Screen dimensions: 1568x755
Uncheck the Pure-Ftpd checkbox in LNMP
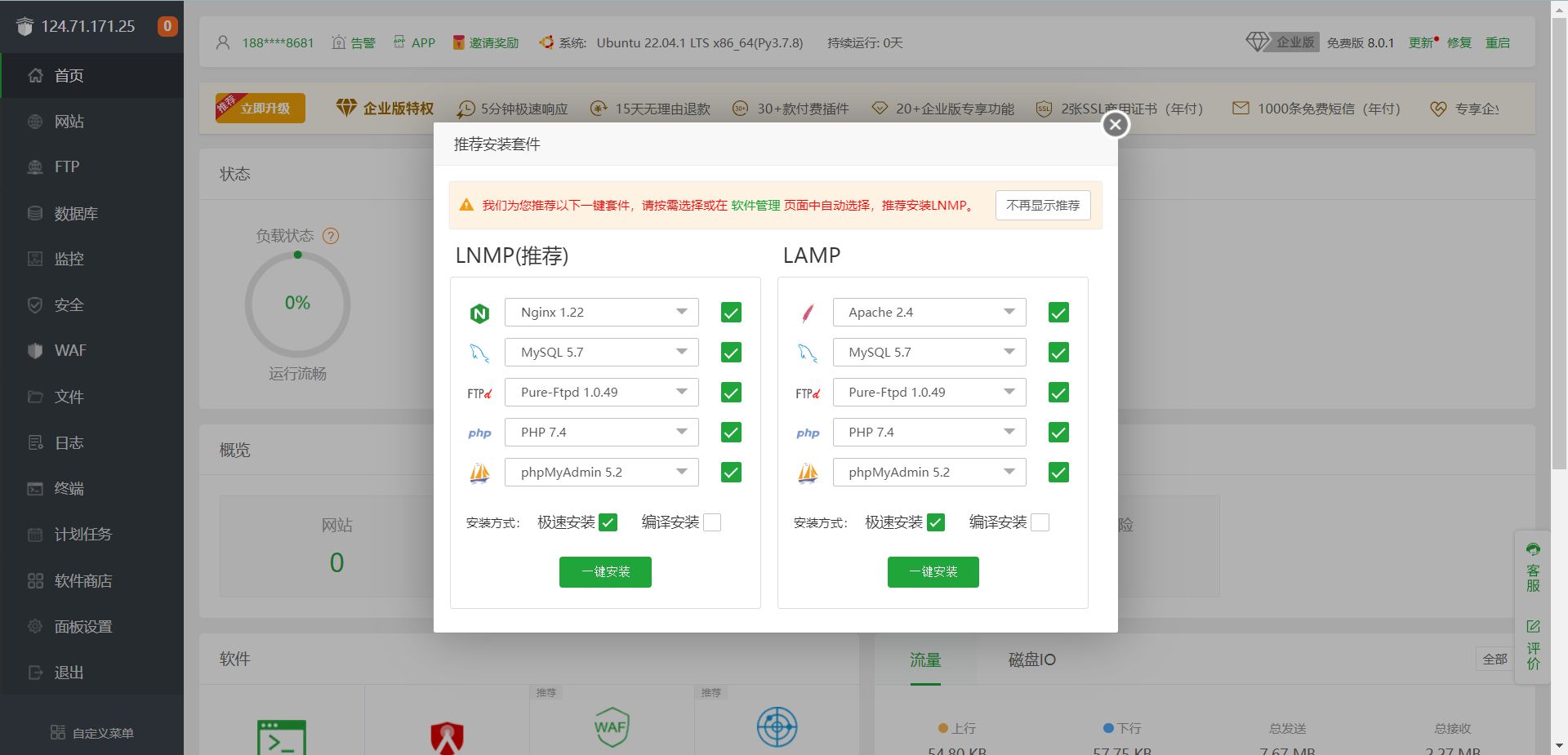[x=731, y=393]
